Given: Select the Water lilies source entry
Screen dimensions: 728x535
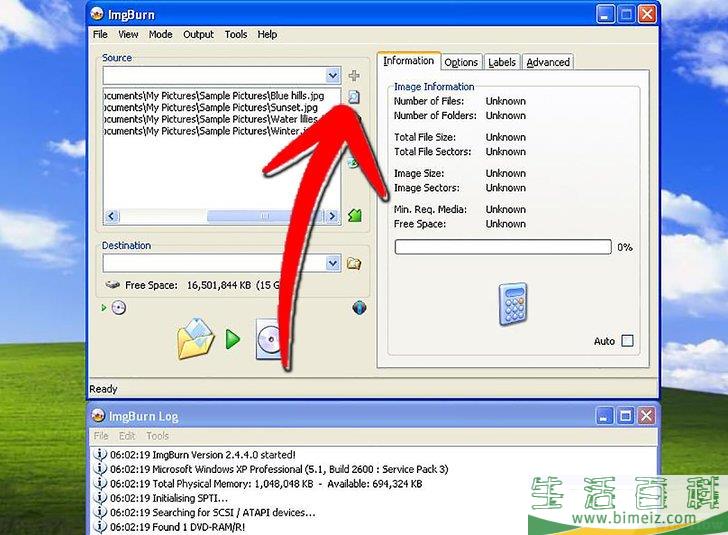Looking at the screenshot, I should click(x=211, y=119).
